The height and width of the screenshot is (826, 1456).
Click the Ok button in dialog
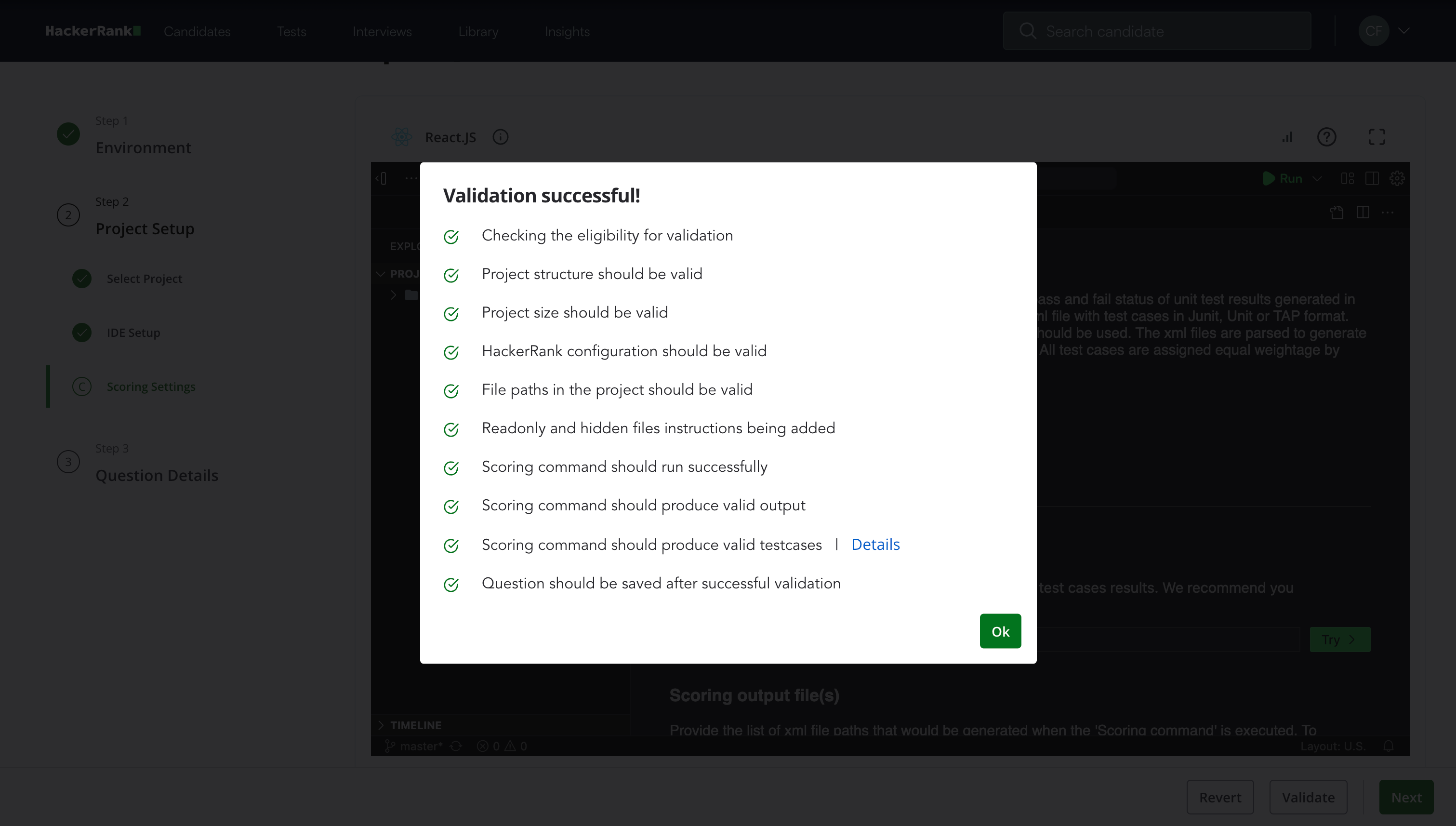tap(1000, 631)
